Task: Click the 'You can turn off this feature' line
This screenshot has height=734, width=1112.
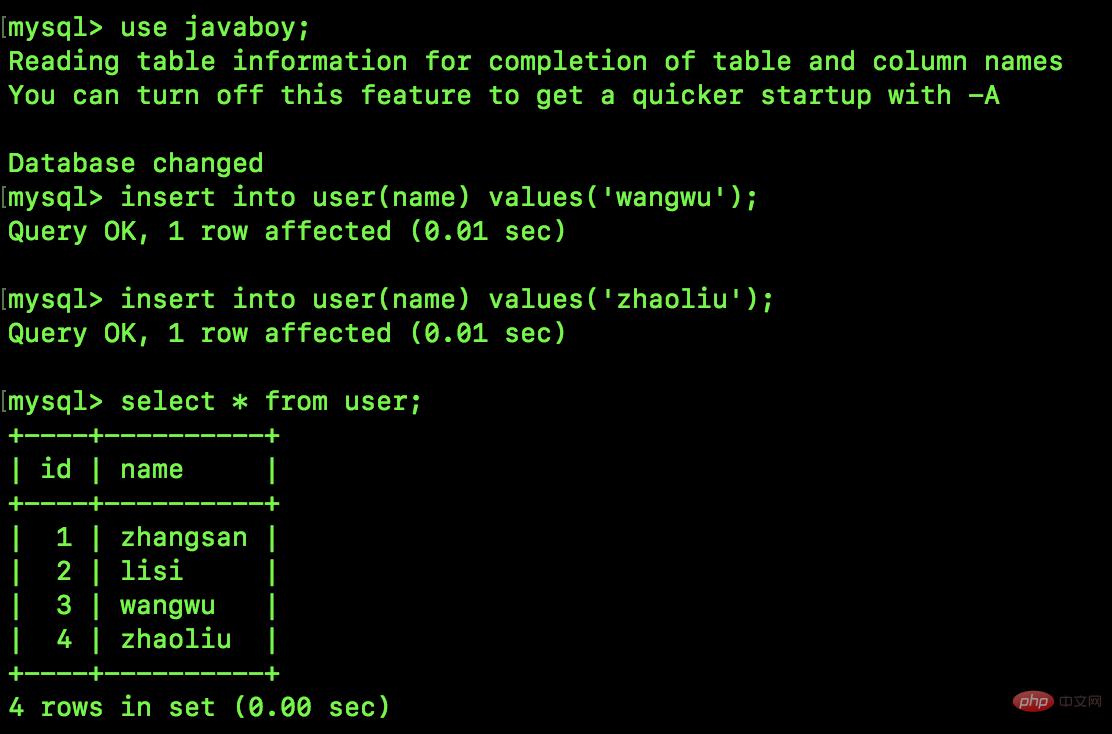Action: coord(503,95)
